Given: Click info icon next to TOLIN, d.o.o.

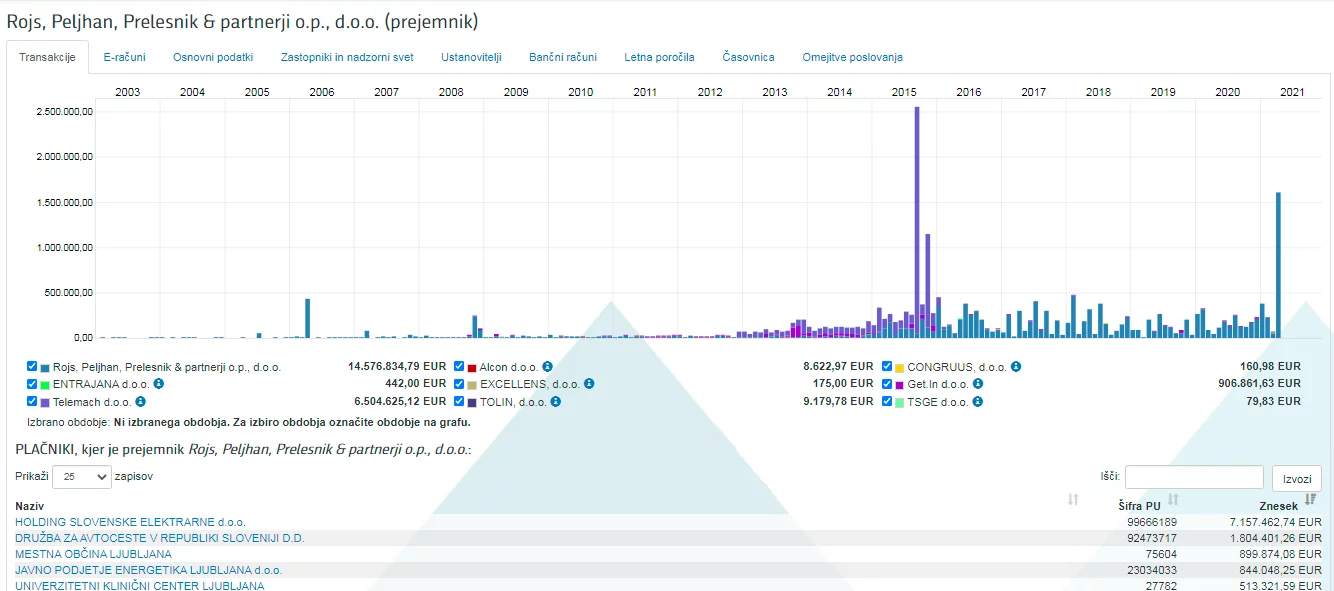Looking at the screenshot, I should [556, 402].
